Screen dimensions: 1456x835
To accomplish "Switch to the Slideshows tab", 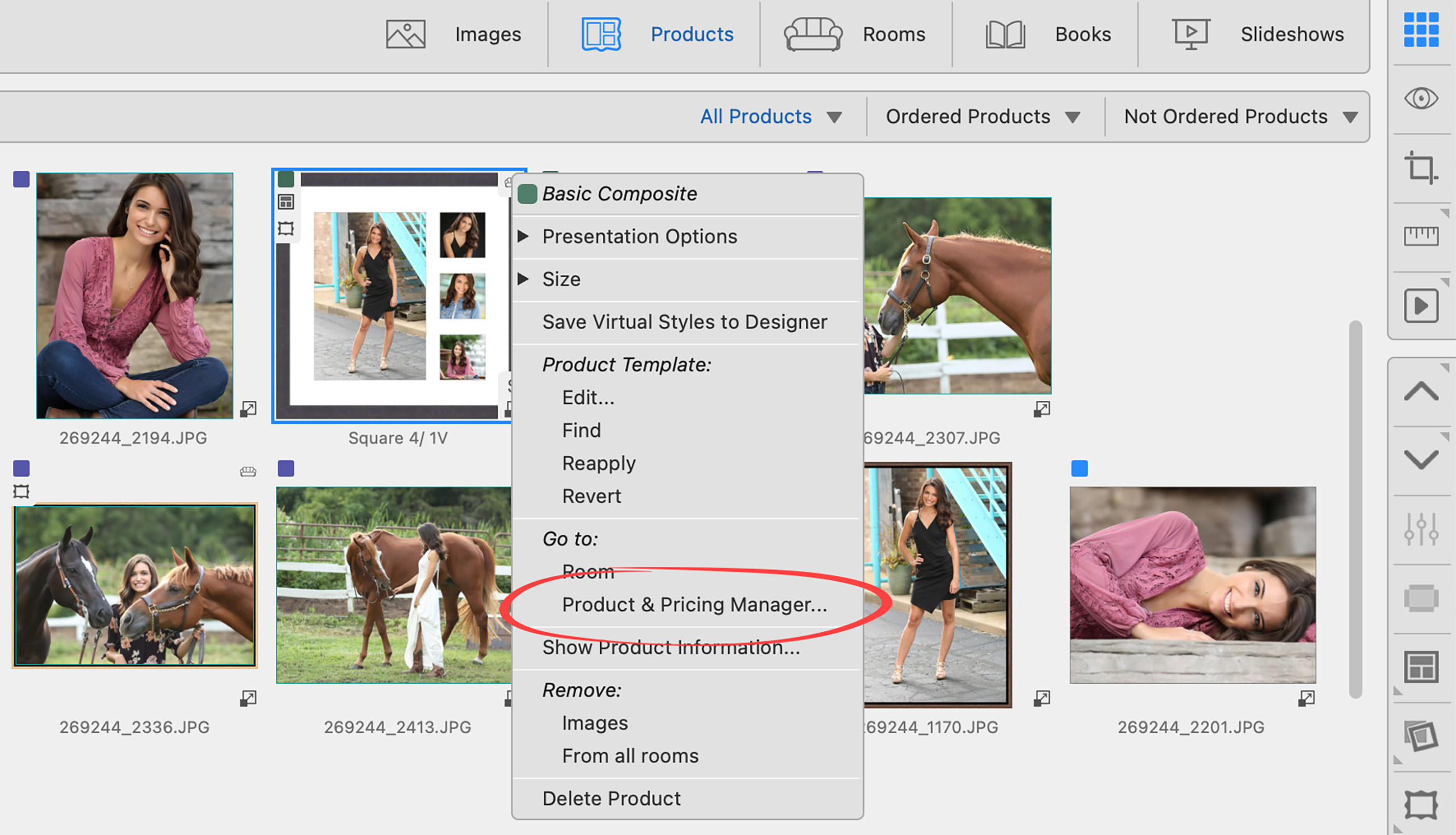I will pyautogui.click(x=1258, y=34).
